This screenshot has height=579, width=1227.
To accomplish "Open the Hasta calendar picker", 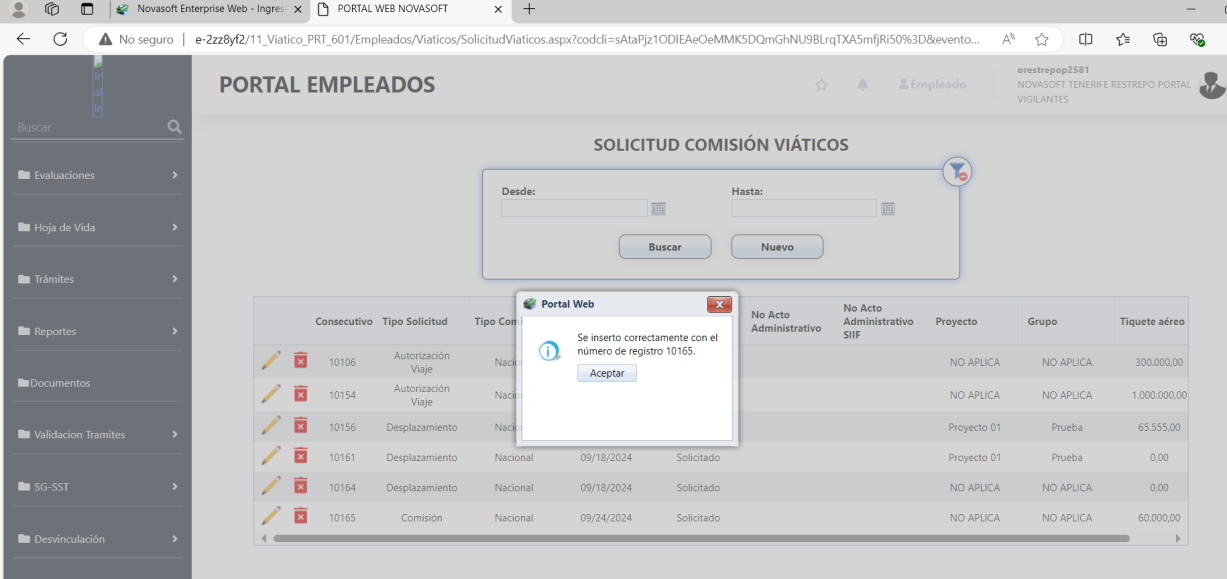I will click(888, 208).
